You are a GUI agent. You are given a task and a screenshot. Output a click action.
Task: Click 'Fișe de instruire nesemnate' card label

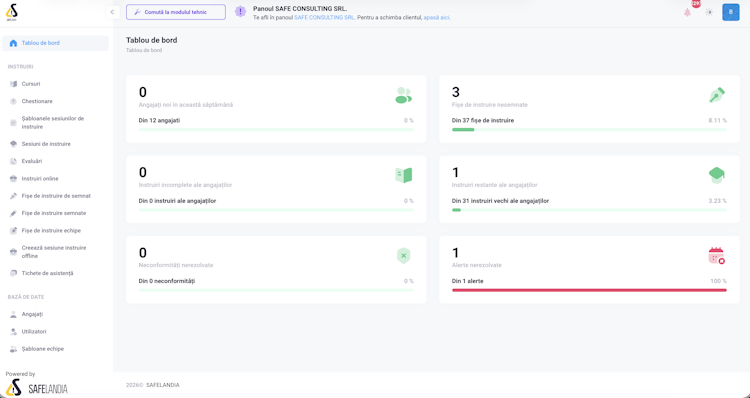[x=490, y=105]
